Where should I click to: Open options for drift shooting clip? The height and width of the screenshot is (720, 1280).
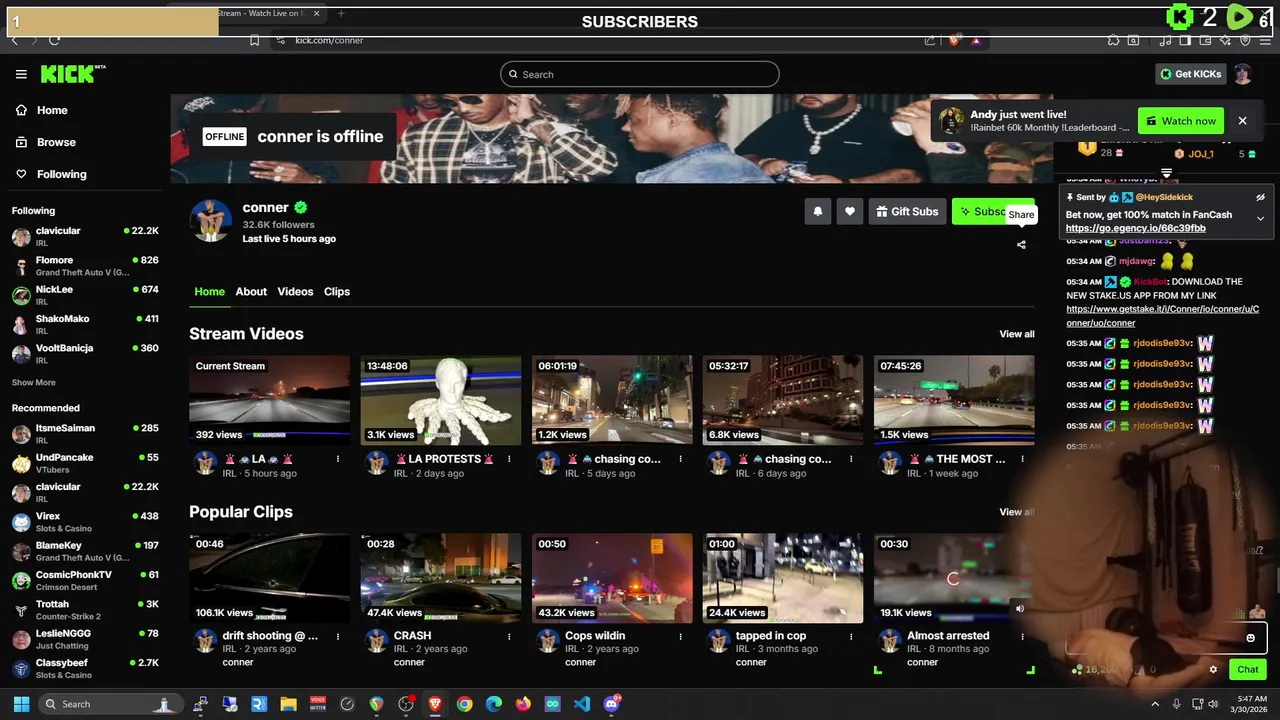coord(338,636)
